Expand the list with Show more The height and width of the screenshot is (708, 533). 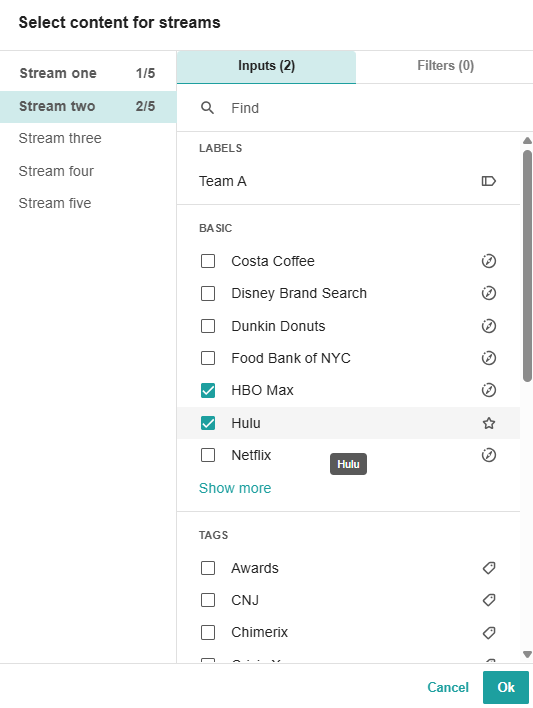tap(235, 488)
